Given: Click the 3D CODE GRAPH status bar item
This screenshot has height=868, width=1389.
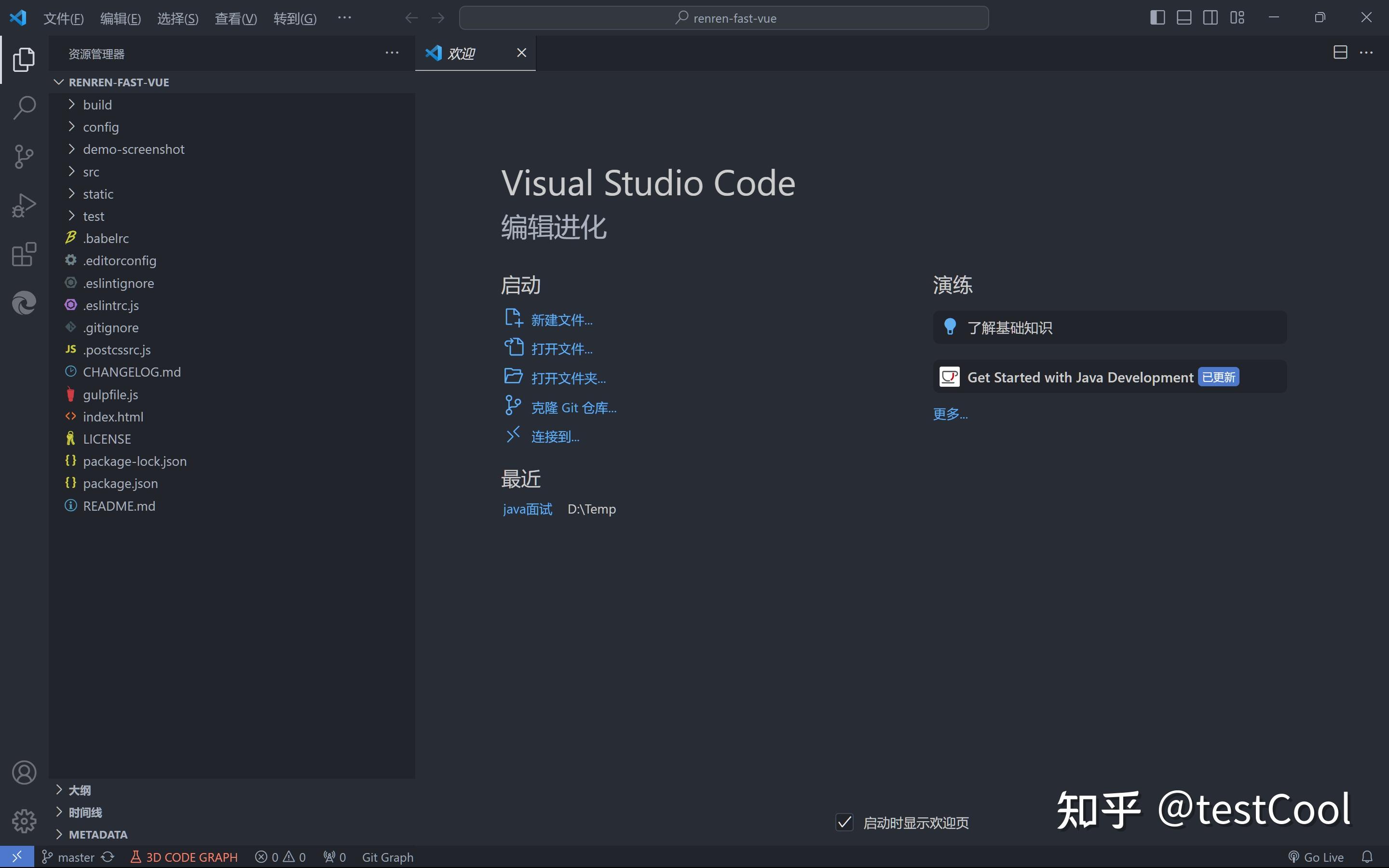Looking at the screenshot, I should 184,856.
